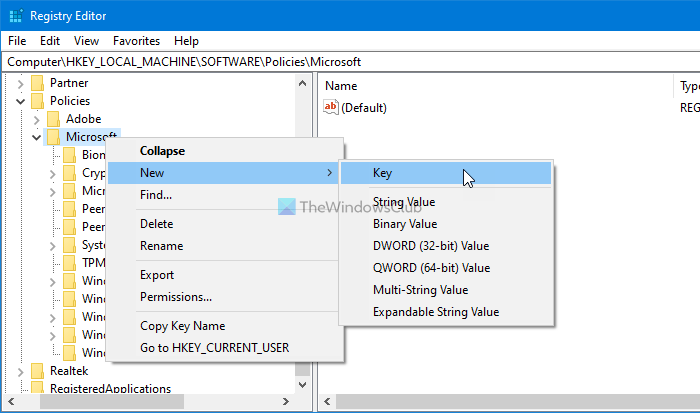The image size is (700, 413).
Task: Click the Adobe folder icon
Action: pyautogui.click(x=54, y=119)
